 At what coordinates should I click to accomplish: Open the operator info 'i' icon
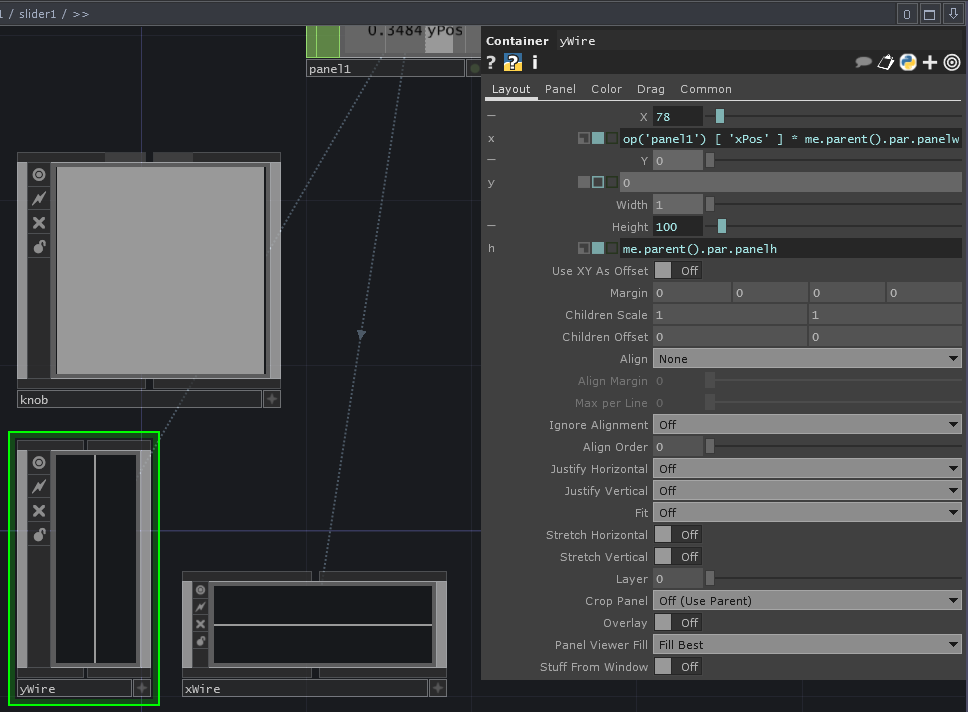tap(535, 63)
